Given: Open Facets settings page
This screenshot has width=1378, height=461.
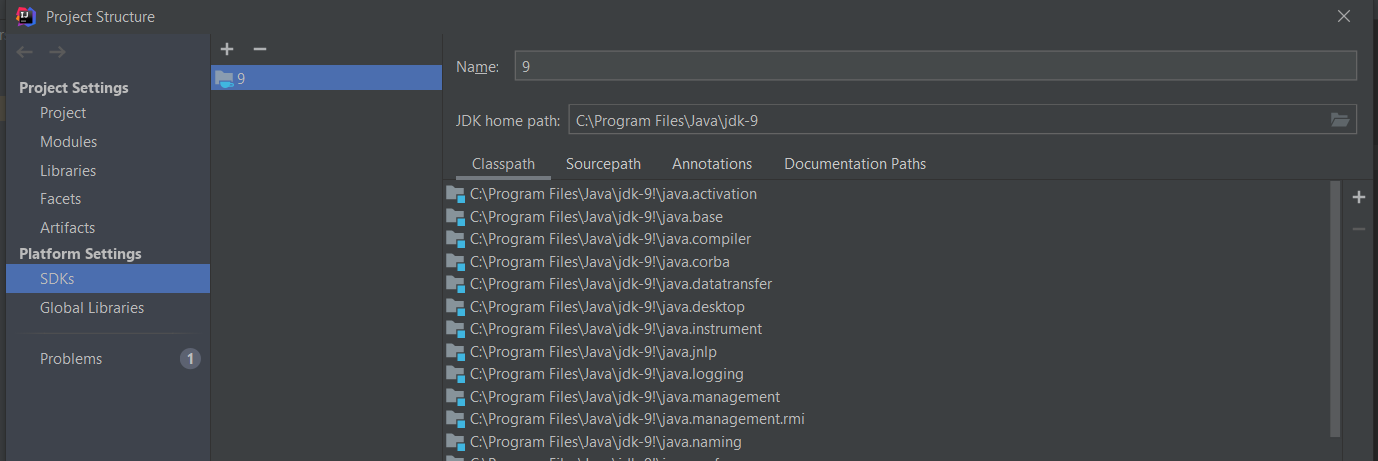Looking at the screenshot, I should click(x=60, y=199).
